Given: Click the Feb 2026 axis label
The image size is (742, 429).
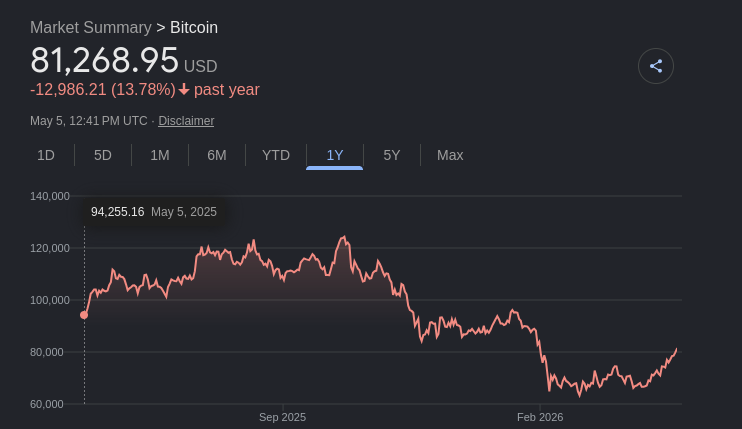Looking at the screenshot, I should click(x=540, y=417).
